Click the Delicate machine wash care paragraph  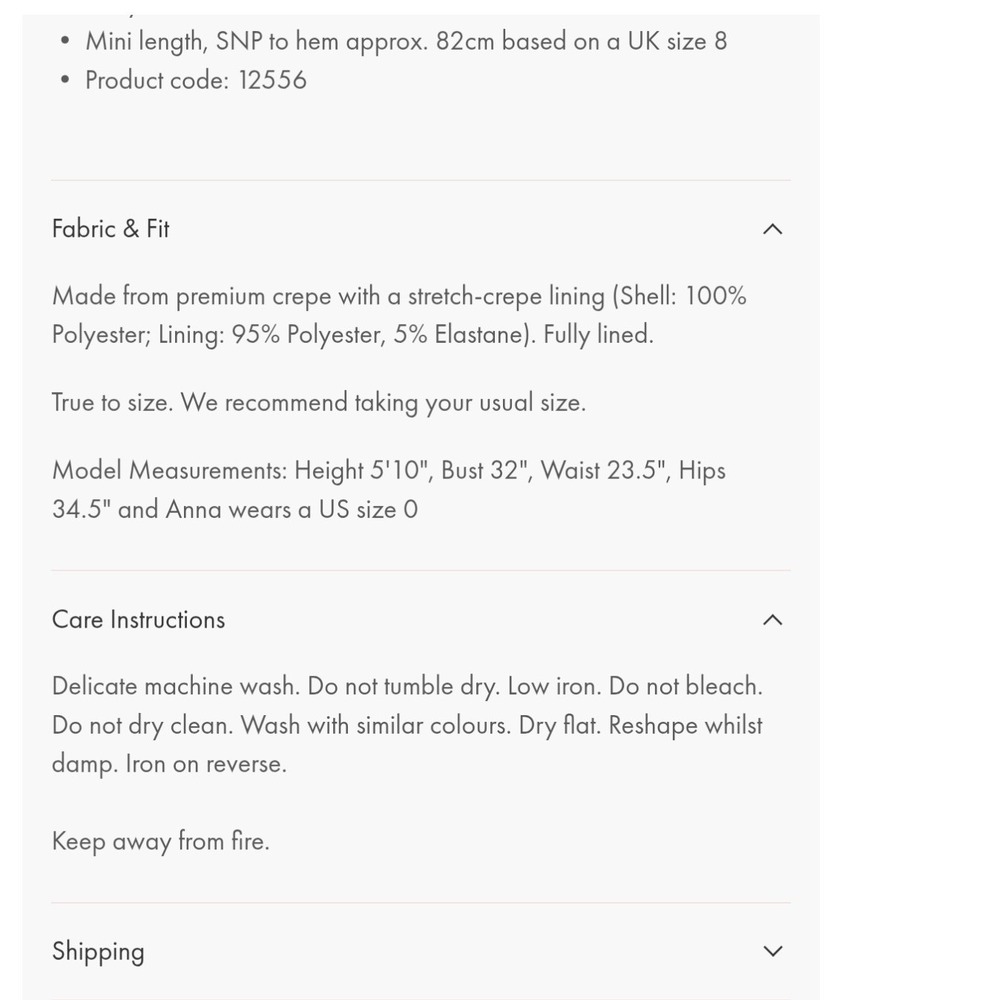click(407, 725)
